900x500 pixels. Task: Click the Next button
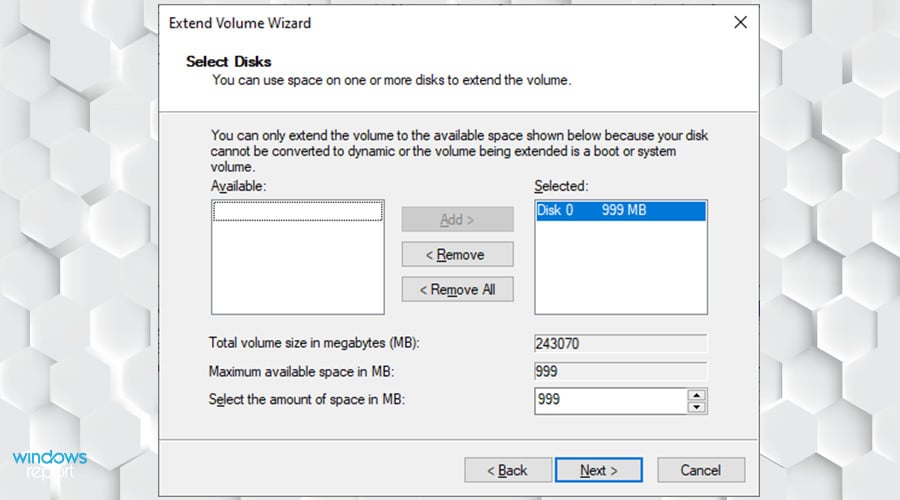[599, 470]
